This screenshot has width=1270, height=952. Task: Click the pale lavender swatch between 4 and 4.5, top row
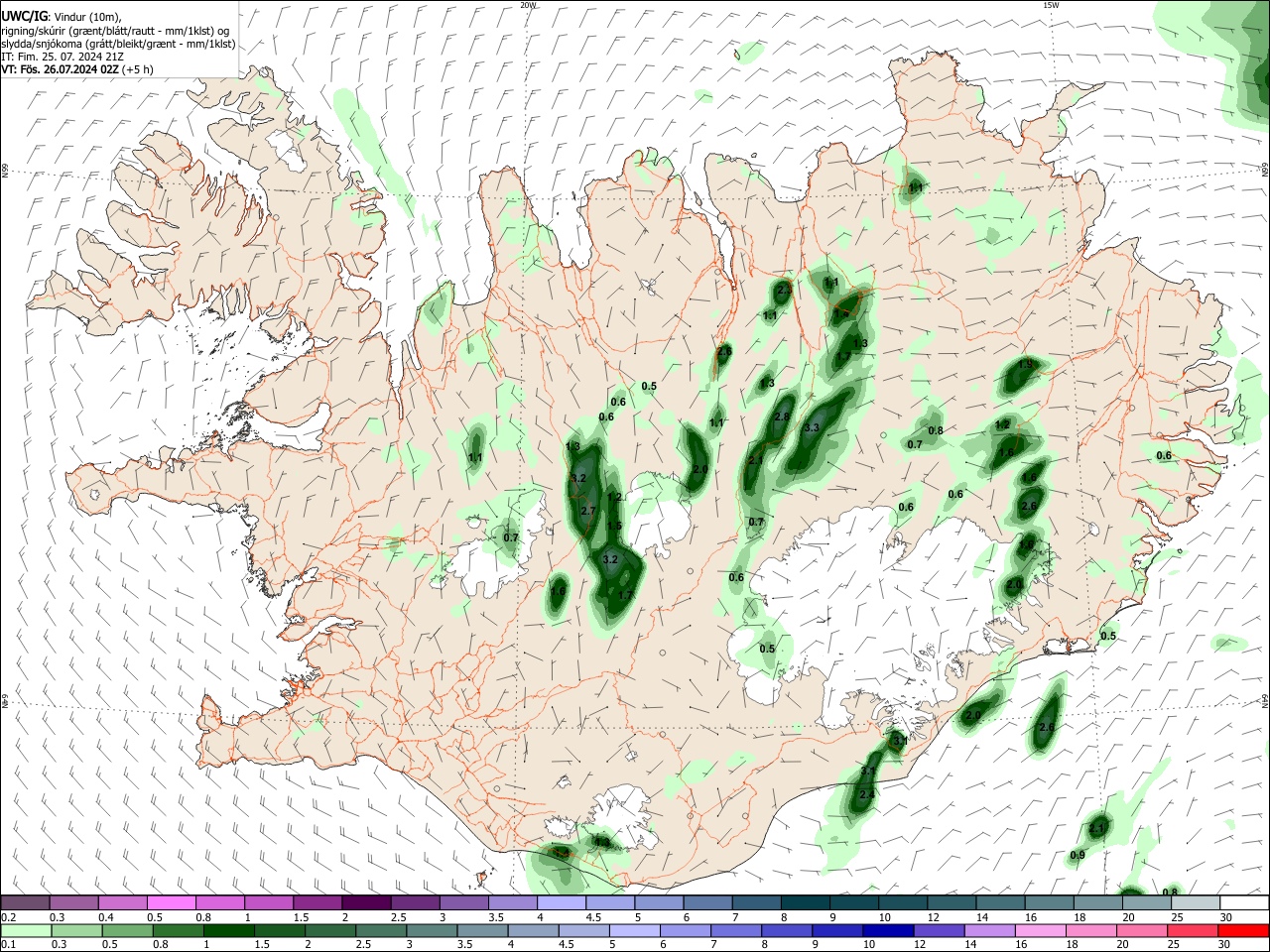point(561,902)
